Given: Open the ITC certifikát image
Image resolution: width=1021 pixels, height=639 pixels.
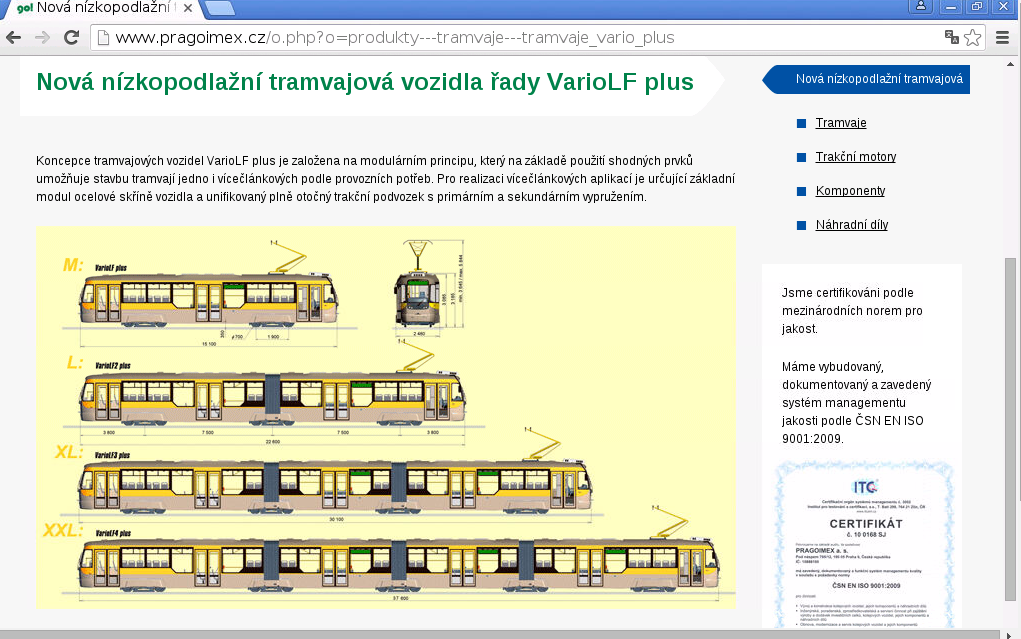Looking at the screenshot, I should point(865,545).
